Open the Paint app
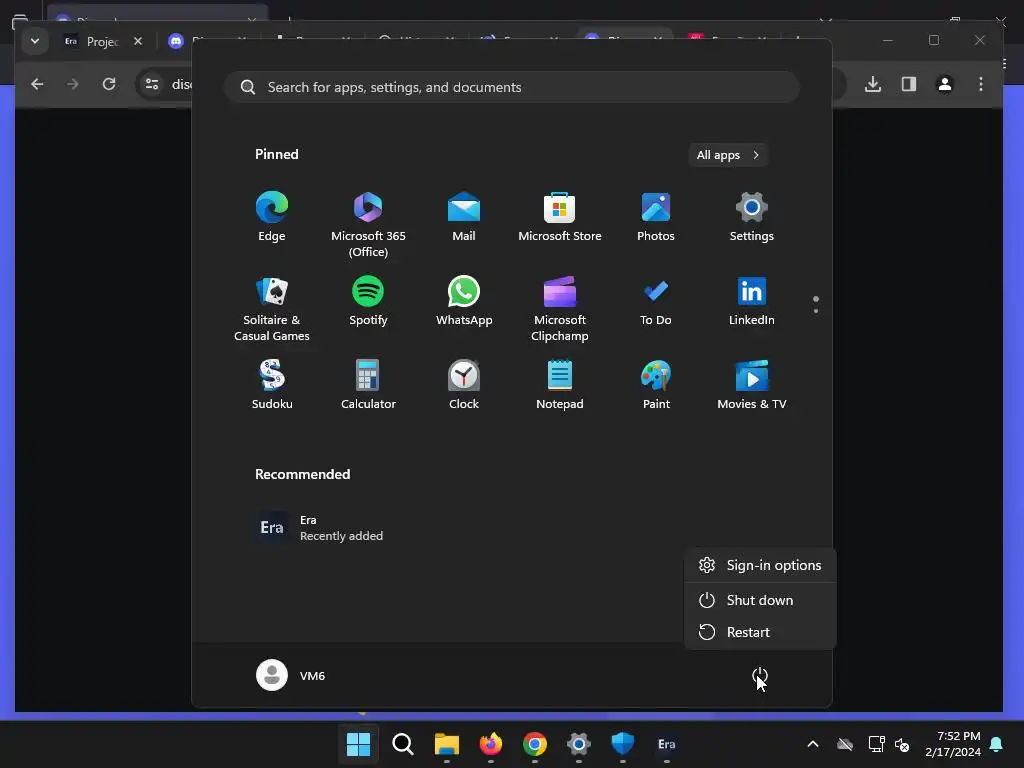The height and width of the screenshot is (768, 1024). pyautogui.click(x=656, y=385)
